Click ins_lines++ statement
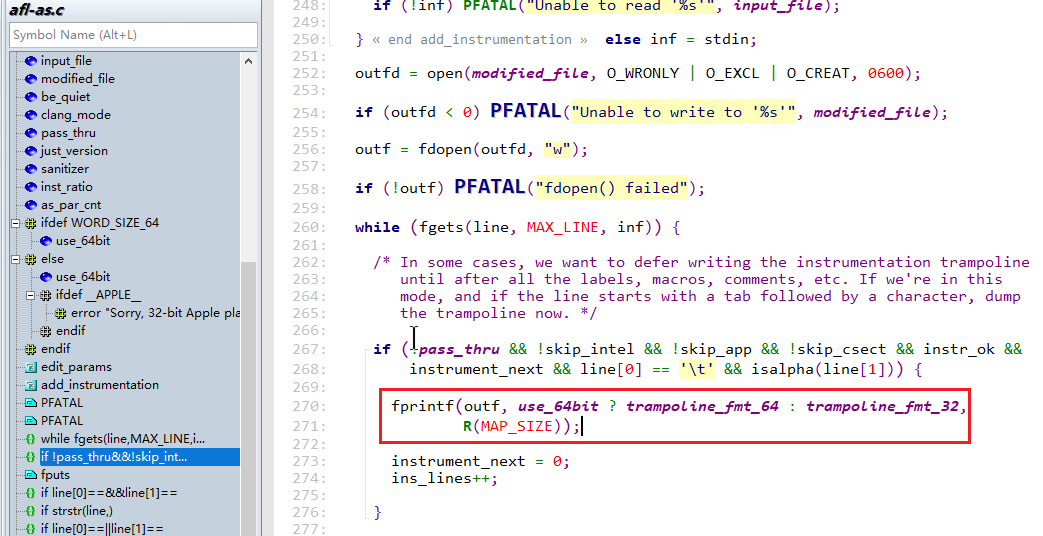 [444, 478]
